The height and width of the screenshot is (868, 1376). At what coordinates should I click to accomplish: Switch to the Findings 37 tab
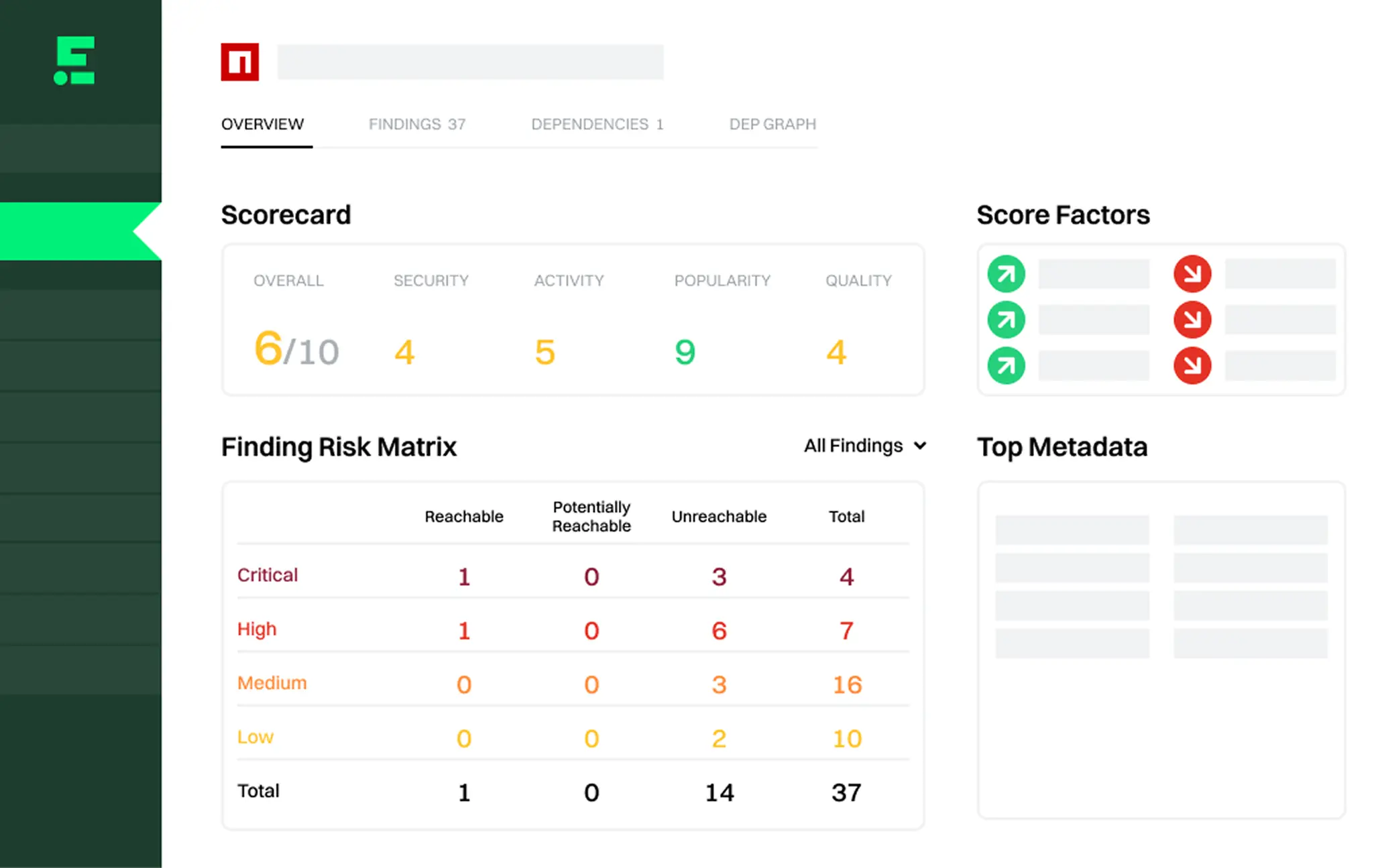point(416,125)
